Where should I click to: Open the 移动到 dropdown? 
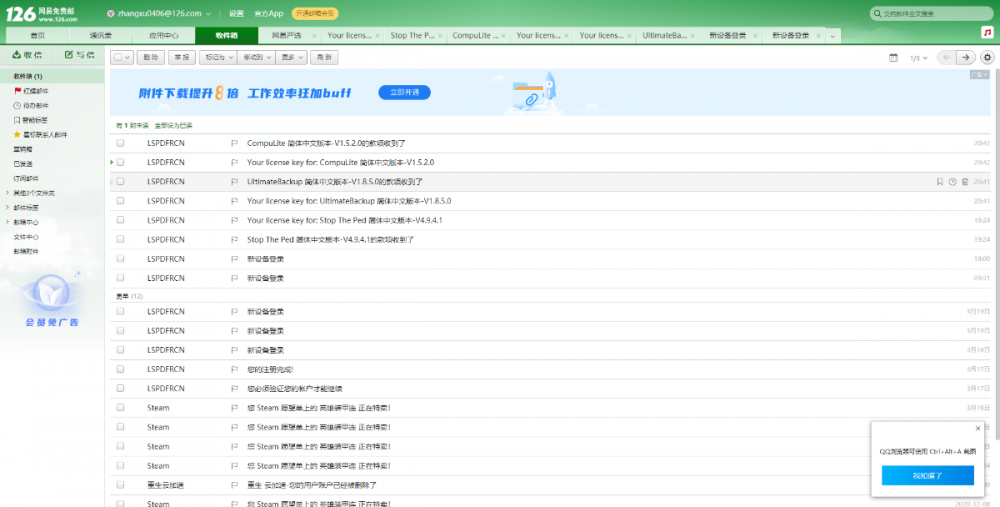coord(256,57)
